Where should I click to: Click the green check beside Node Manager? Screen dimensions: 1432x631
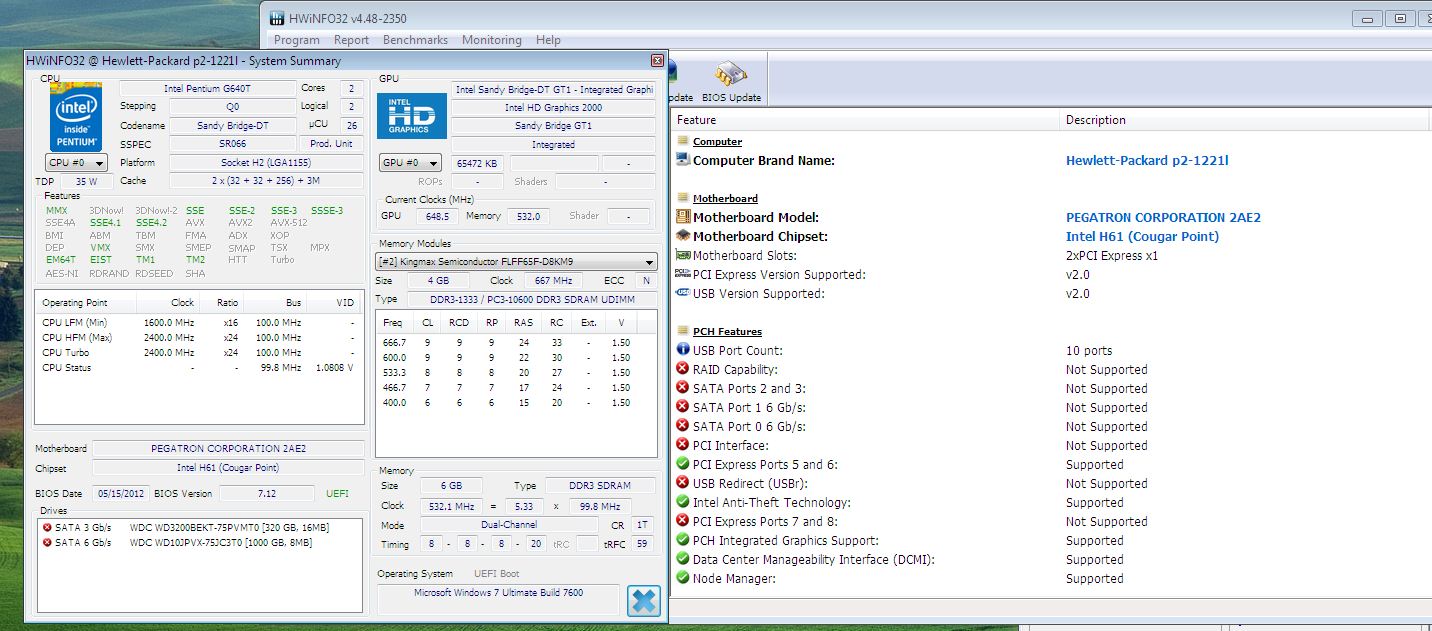pos(683,578)
